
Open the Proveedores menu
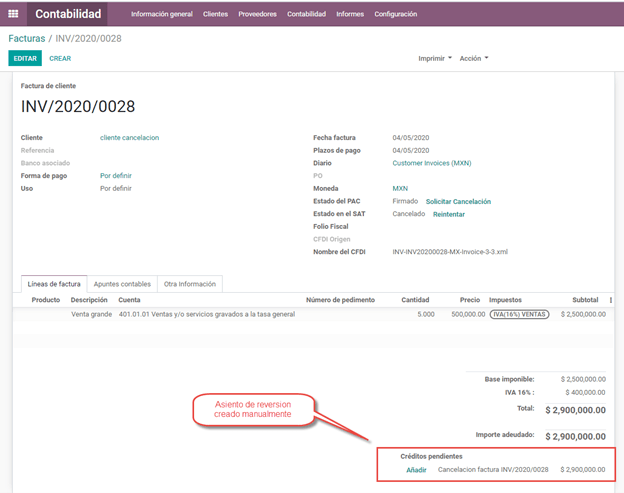tap(257, 14)
